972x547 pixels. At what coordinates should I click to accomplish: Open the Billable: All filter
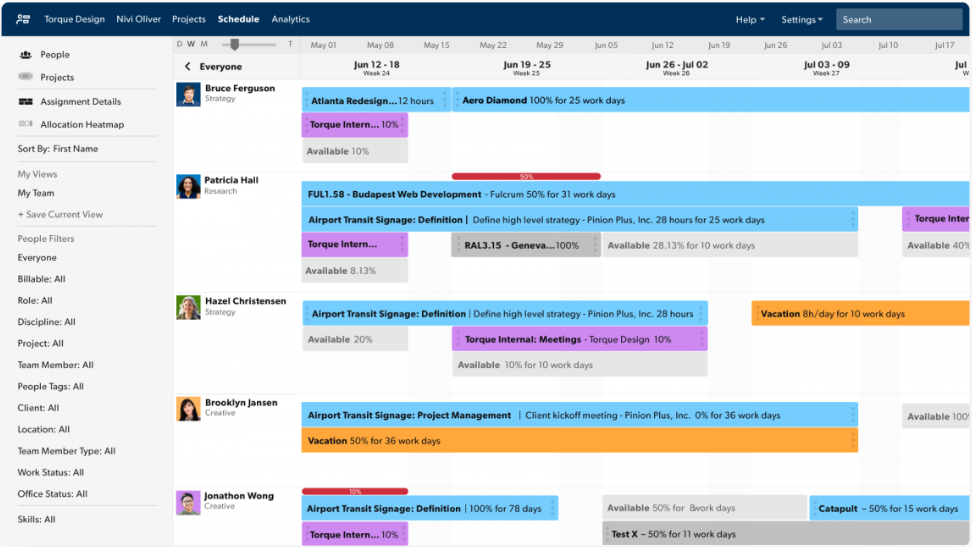pos(42,279)
